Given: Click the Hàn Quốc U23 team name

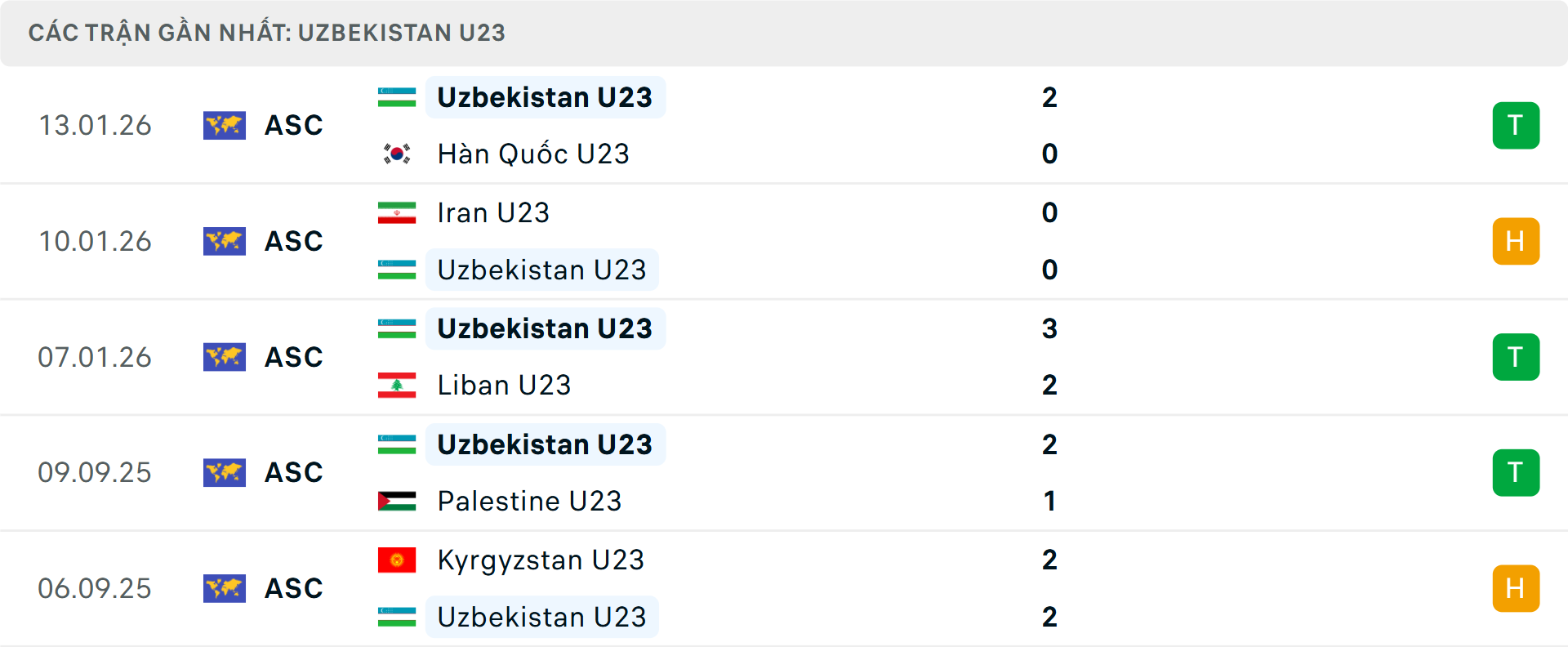Looking at the screenshot, I should pos(532,153).
